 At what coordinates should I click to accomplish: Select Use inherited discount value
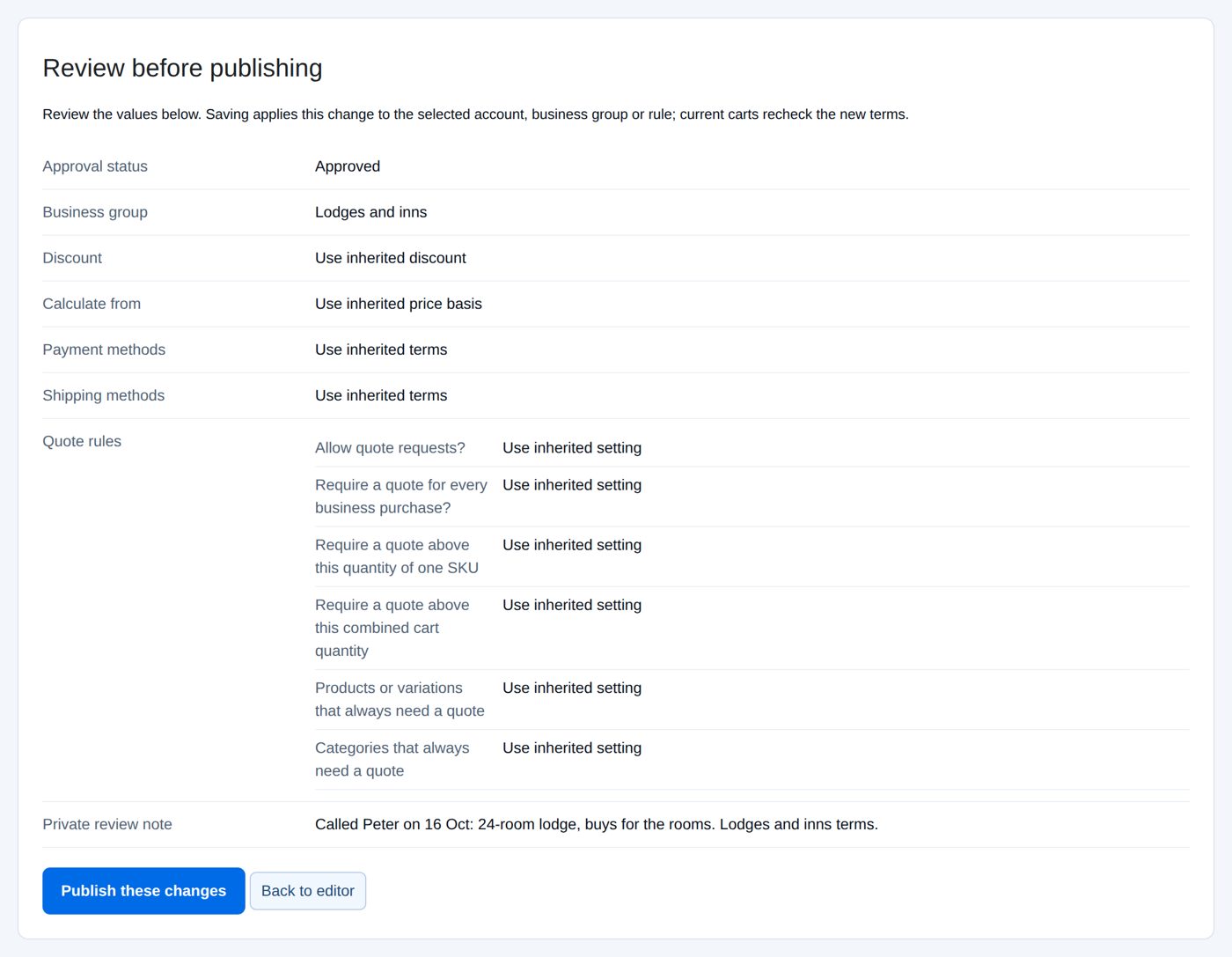point(391,258)
